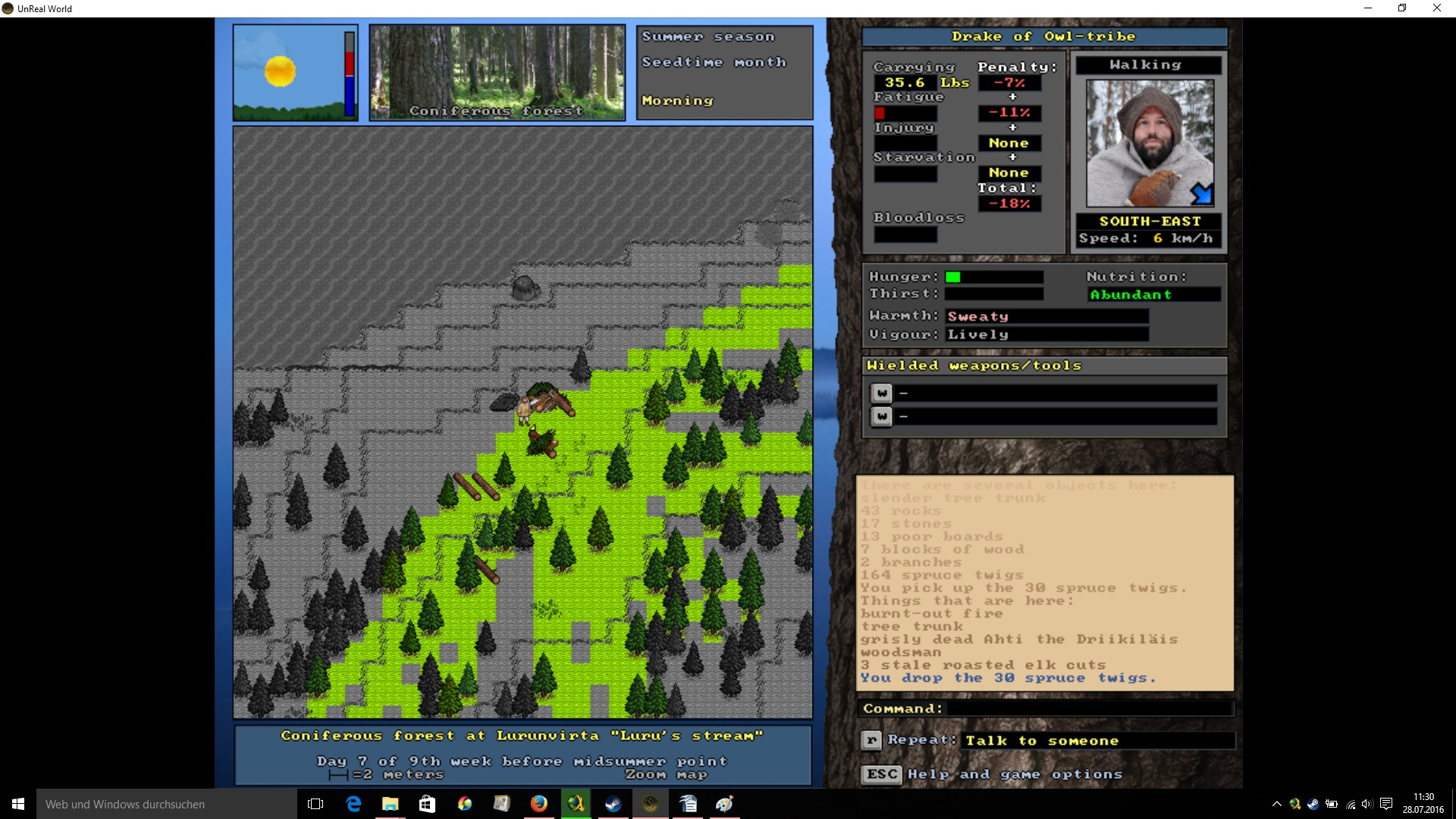This screenshot has height=819, width=1456.
Task: Click 'Help and game options' text
Action: [1015, 774]
